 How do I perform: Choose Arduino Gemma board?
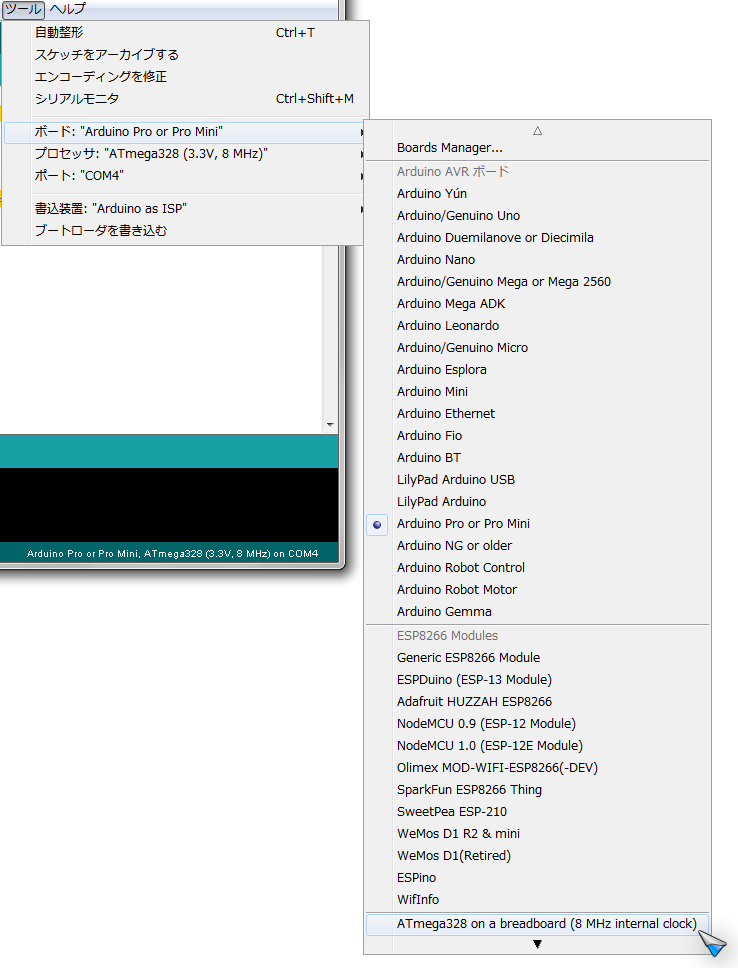(537, 612)
